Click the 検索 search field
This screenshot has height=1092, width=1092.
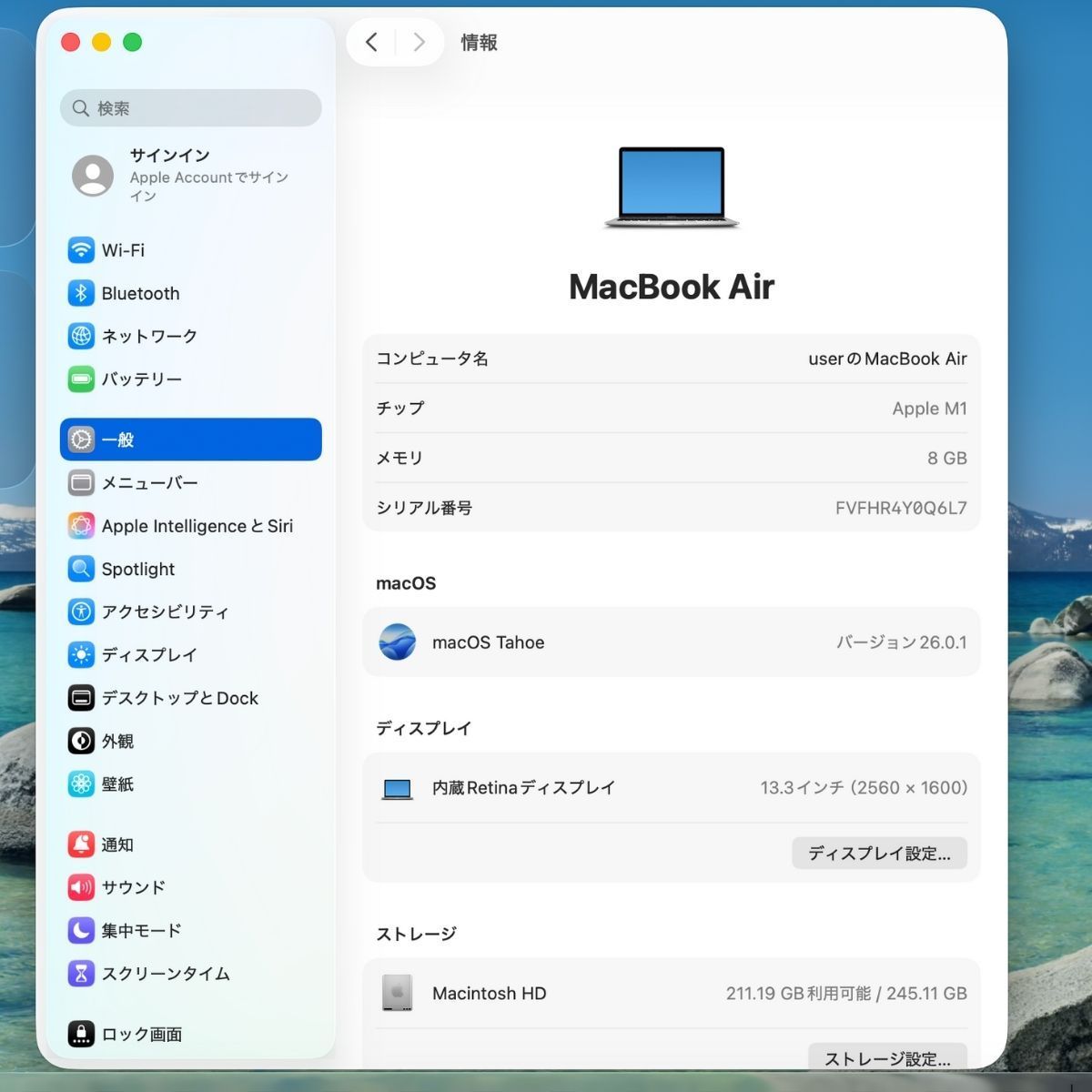pyautogui.click(x=191, y=108)
